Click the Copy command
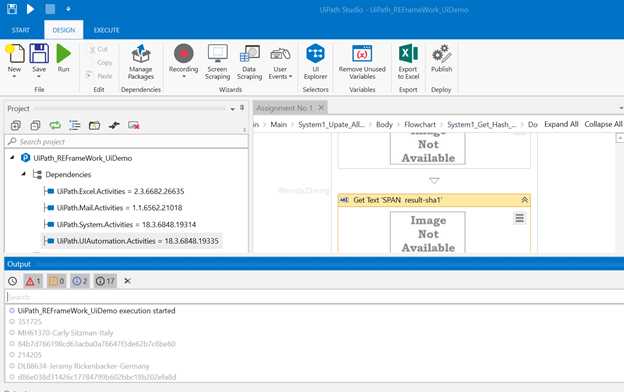Image resolution: width=624 pixels, height=392 pixels. point(100,62)
